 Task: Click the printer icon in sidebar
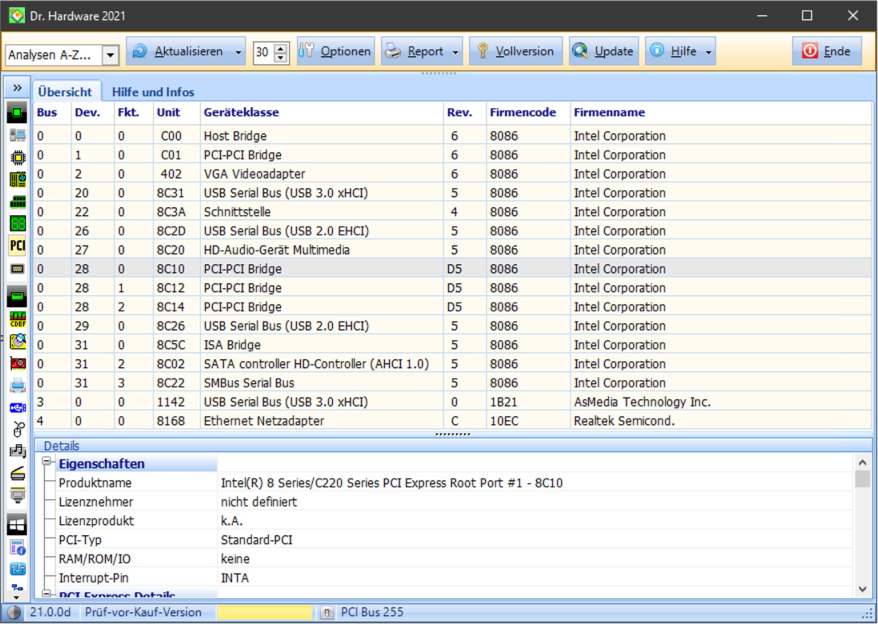pos(17,385)
